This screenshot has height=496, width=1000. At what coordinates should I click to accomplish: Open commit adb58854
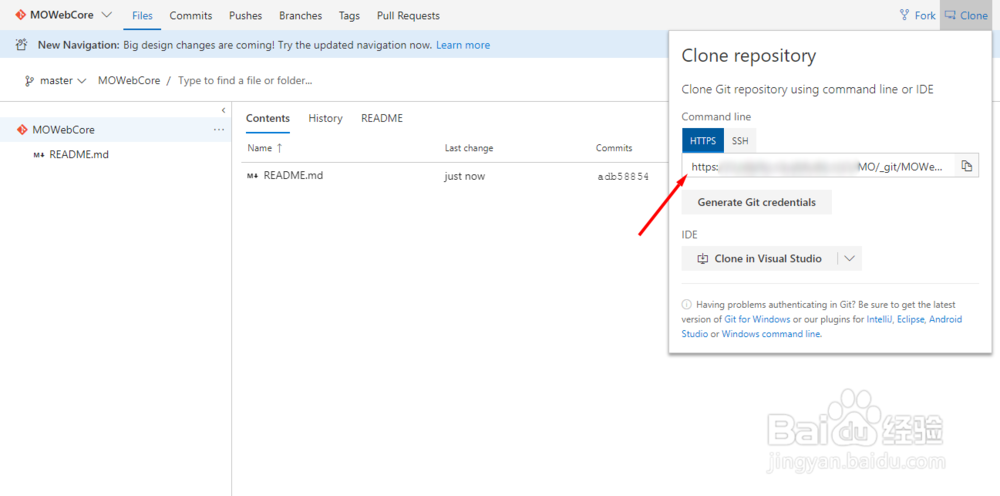pyautogui.click(x=623, y=177)
